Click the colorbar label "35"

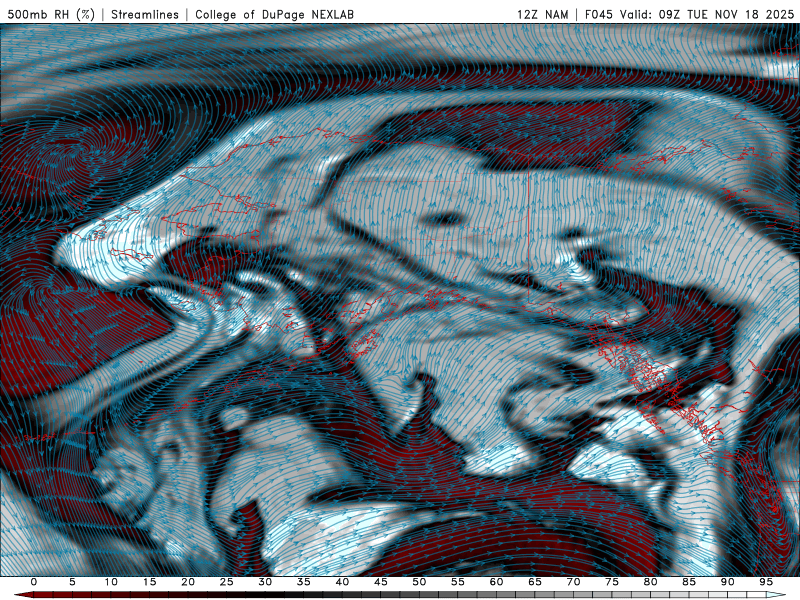[x=304, y=582]
